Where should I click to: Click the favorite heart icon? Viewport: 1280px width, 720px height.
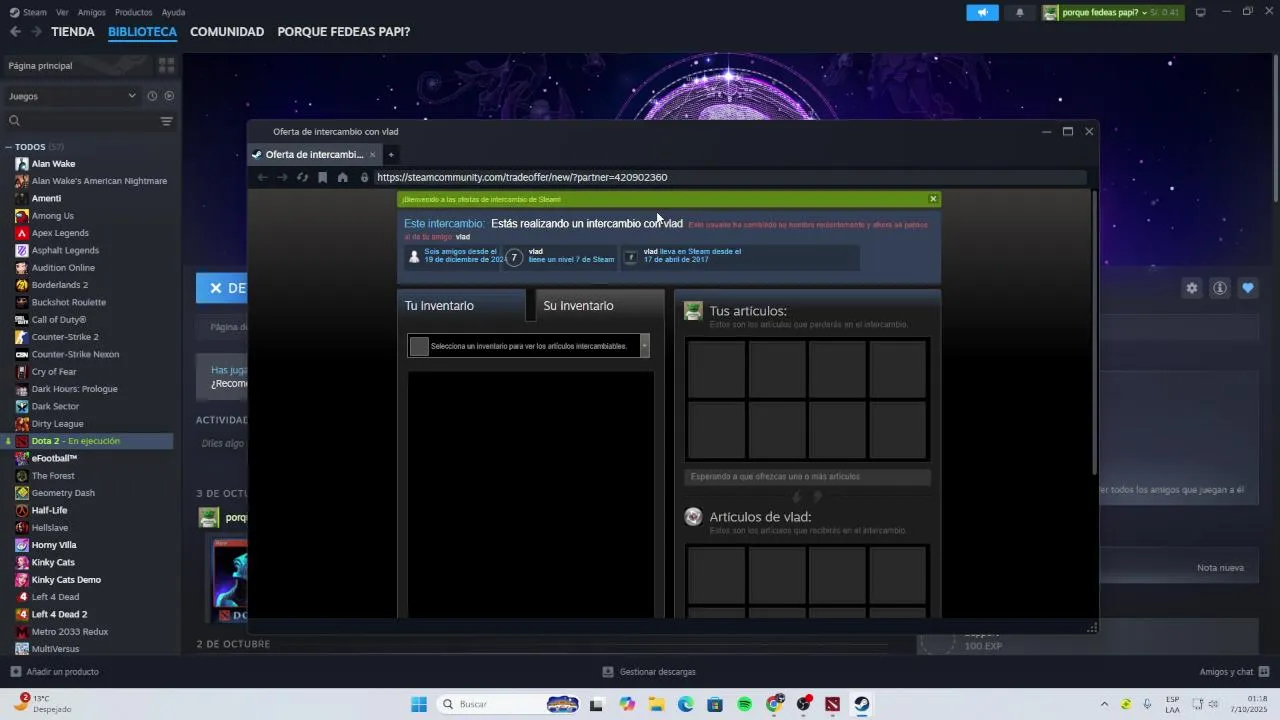(x=1248, y=288)
